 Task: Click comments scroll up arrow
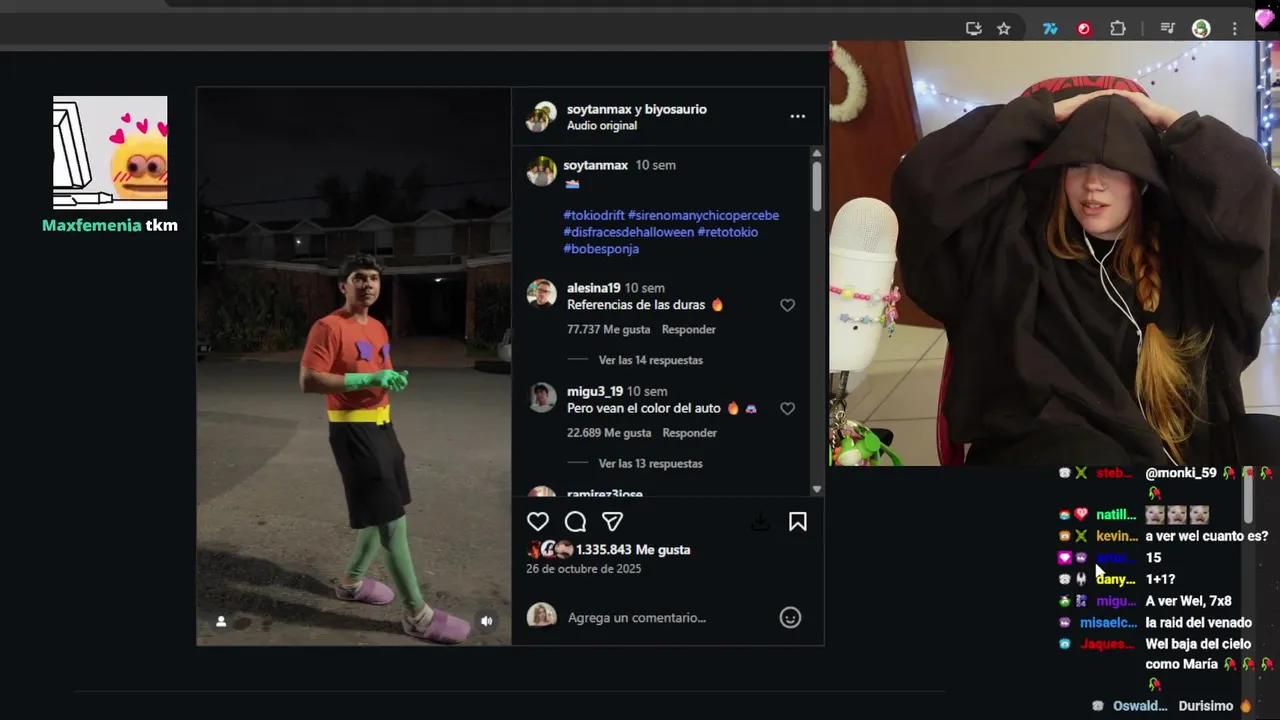[816, 153]
